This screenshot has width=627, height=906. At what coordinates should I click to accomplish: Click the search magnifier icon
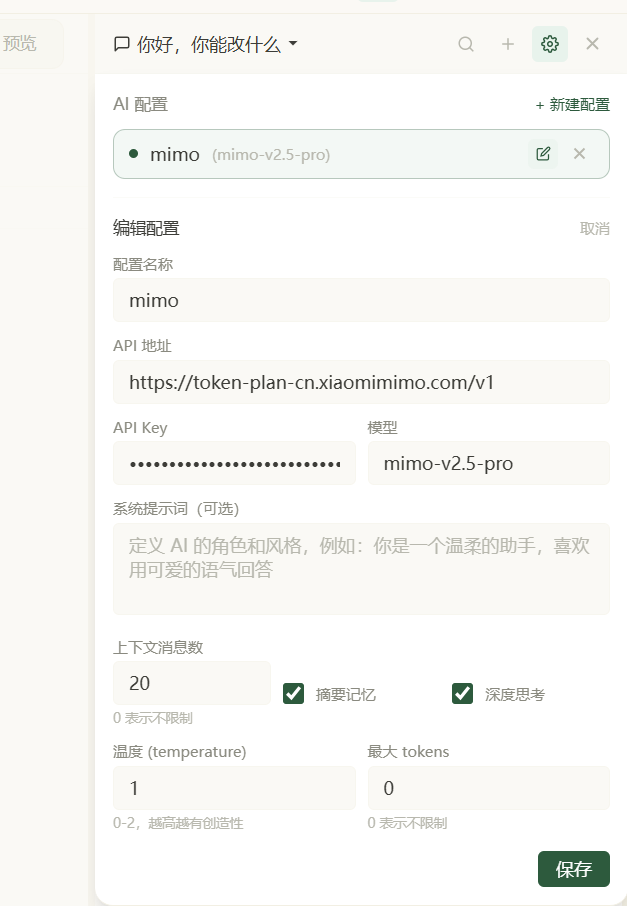click(x=466, y=44)
